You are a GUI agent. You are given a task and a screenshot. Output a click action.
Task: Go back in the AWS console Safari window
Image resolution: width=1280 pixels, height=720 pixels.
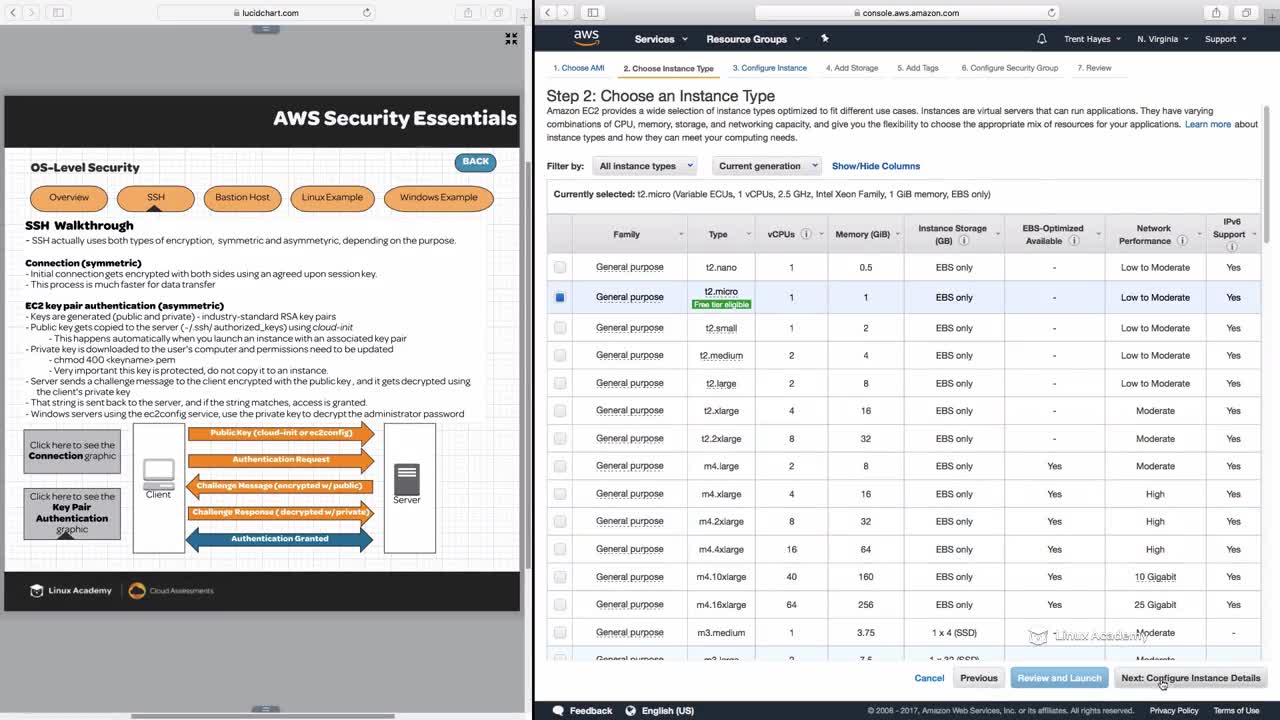[547, 13]
